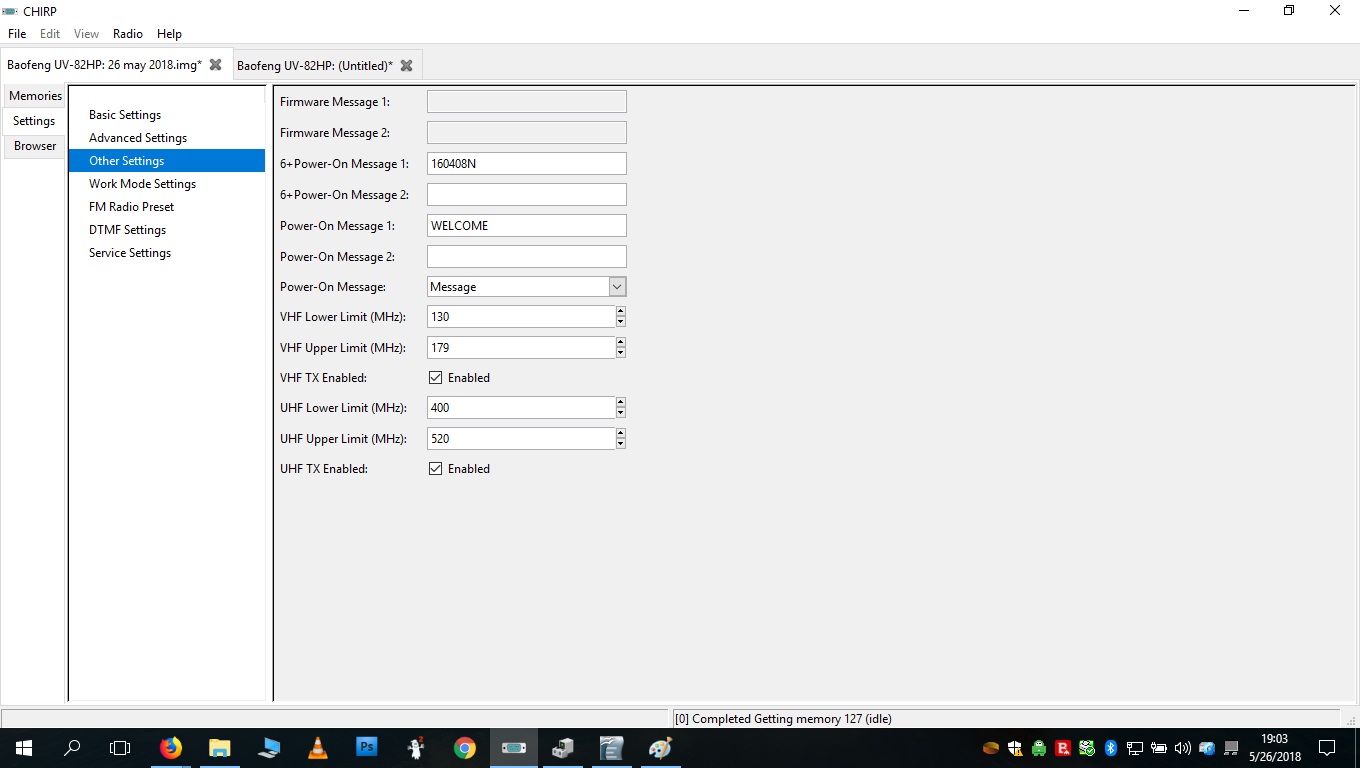
Task: Select Other Settings in the list
Action: click(x=167, y=161)
